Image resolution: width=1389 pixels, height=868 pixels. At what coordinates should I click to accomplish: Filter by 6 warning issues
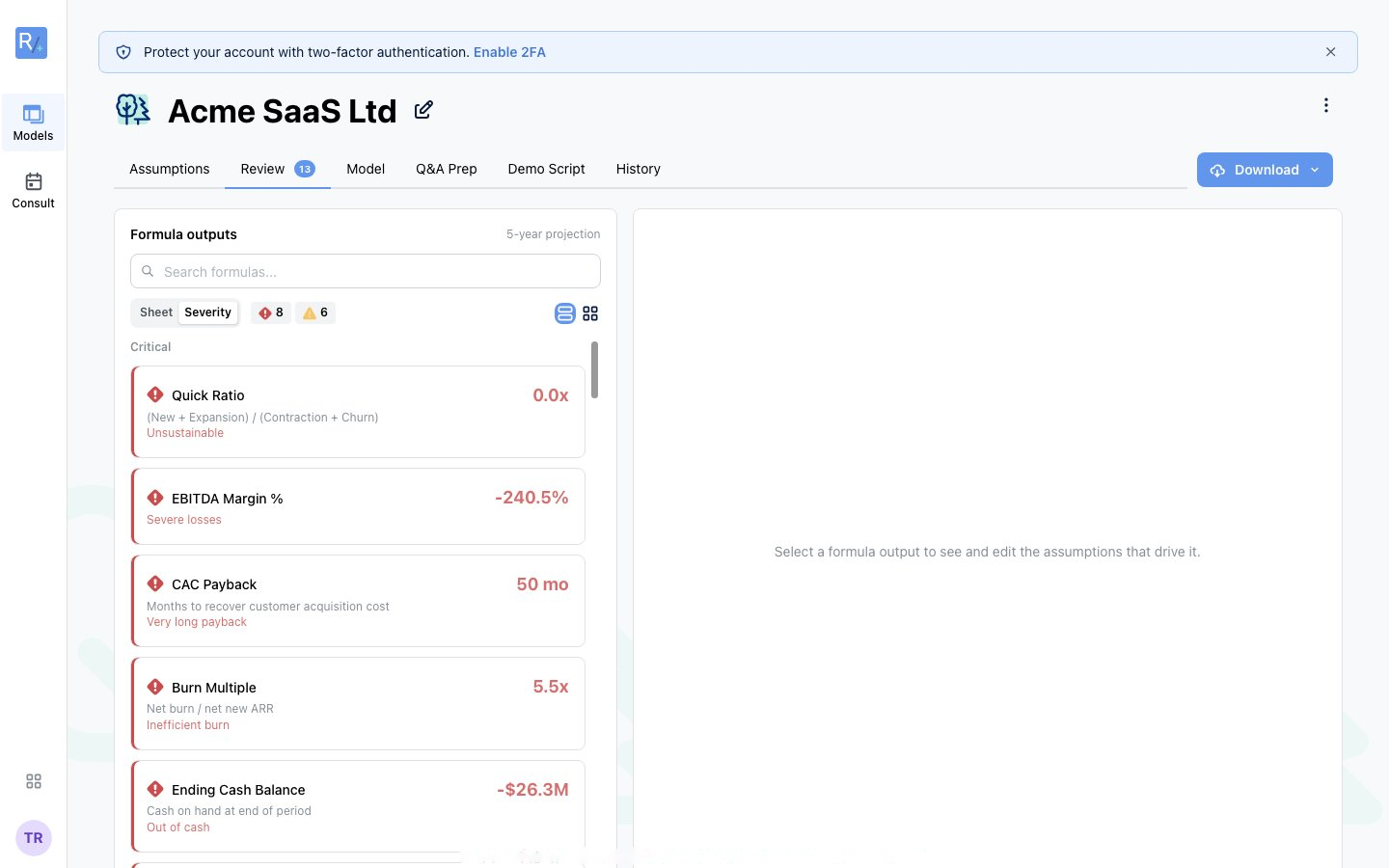click(315, 312)
